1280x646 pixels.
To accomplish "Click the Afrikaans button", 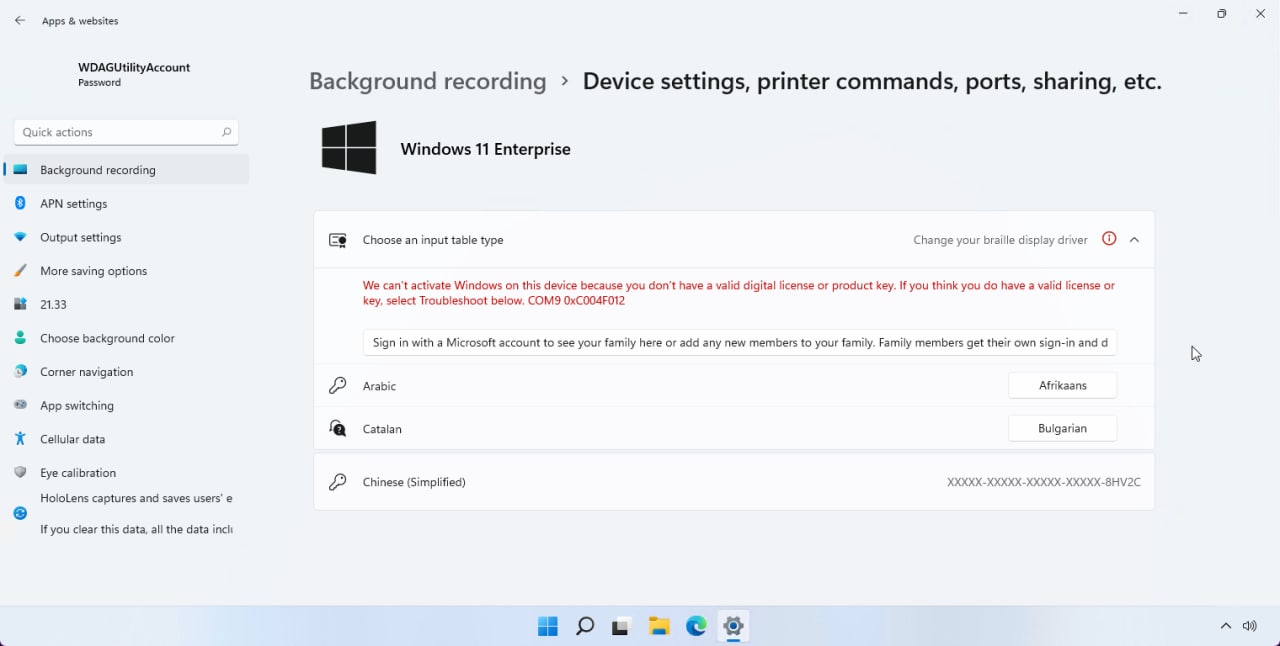I will pos(1062,385).
